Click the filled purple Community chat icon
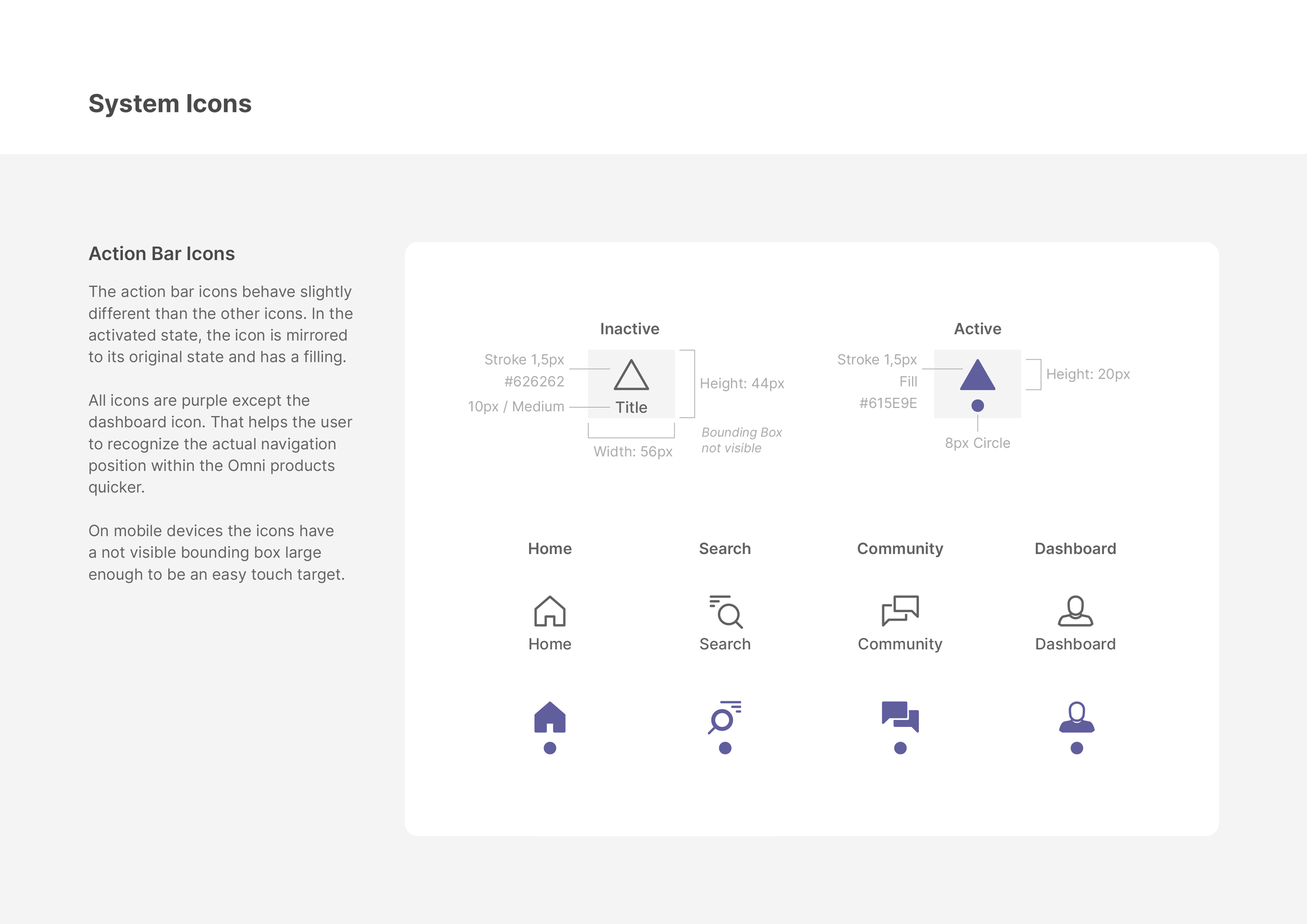Image resolution: width=1307 pixels, height=924 pixels. [900, 716]
